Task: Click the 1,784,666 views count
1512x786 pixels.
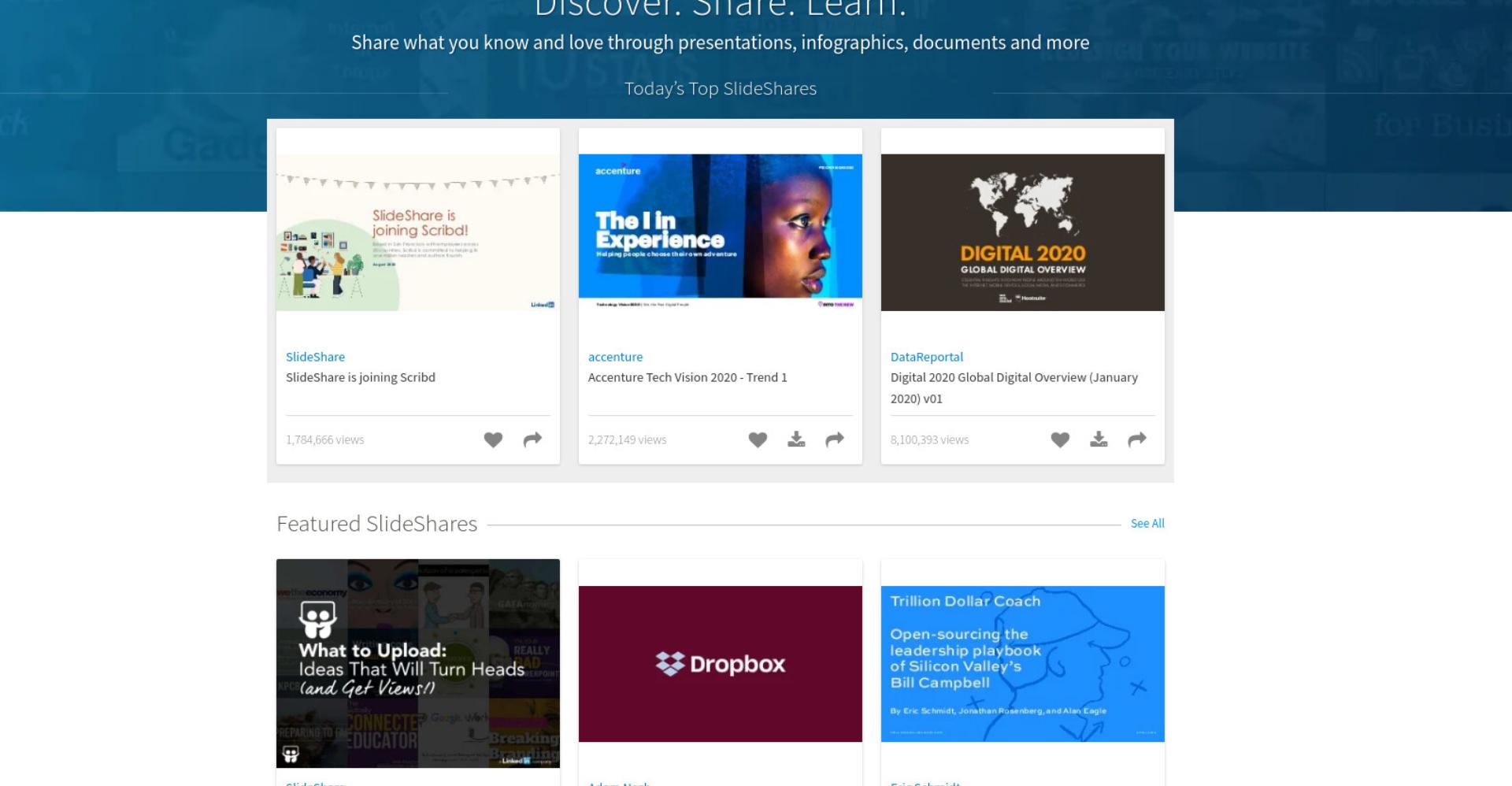Action: tap(325, 439)
